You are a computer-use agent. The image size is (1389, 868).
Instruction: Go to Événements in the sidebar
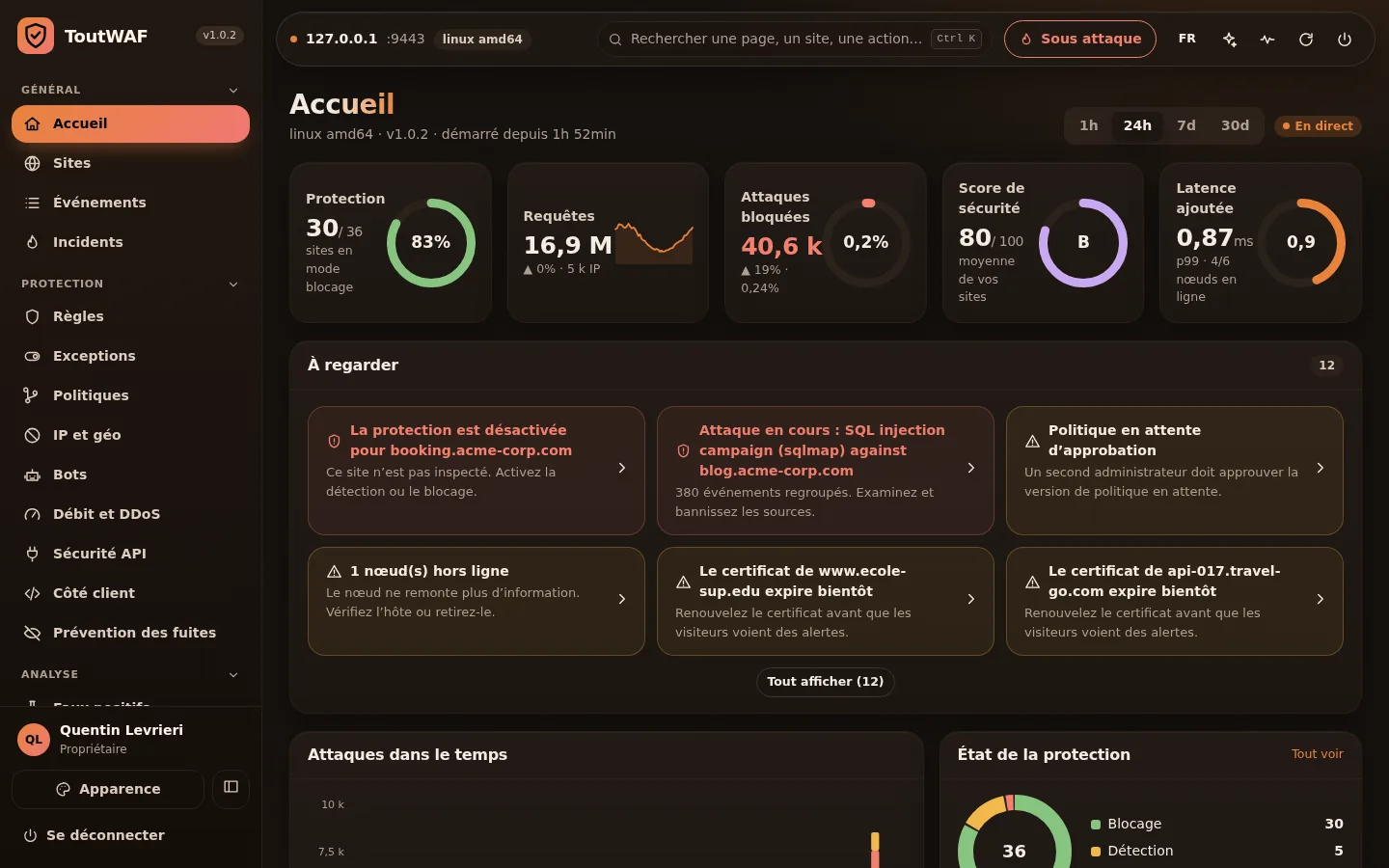click(130, 203)
